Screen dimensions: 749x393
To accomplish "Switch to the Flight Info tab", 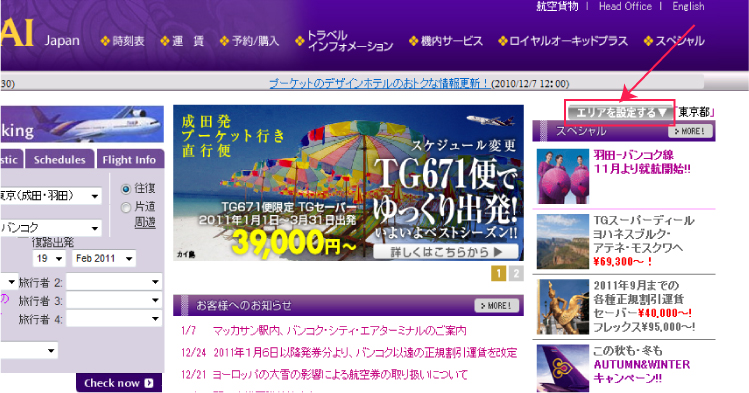I will (x=129, y=159).
